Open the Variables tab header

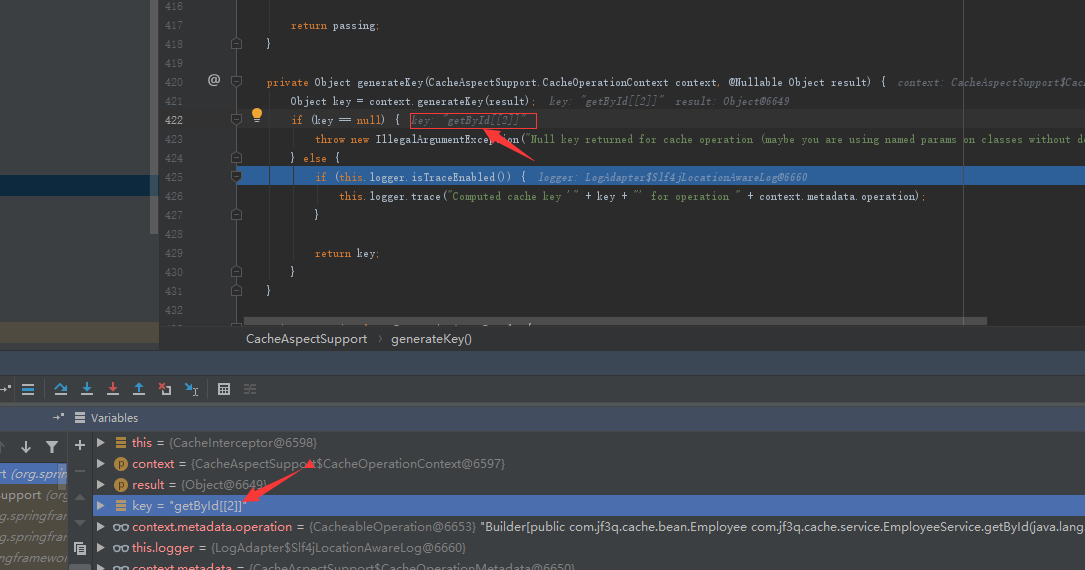click(114, 418)
